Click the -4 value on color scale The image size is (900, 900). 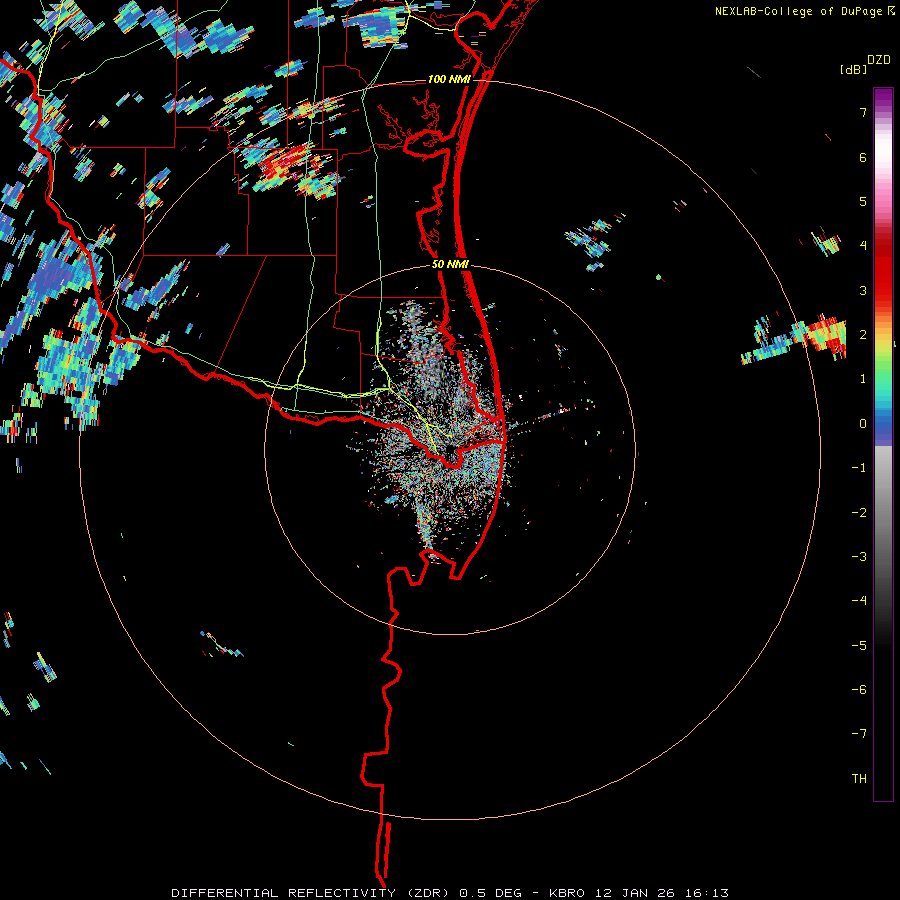point(859,601)
